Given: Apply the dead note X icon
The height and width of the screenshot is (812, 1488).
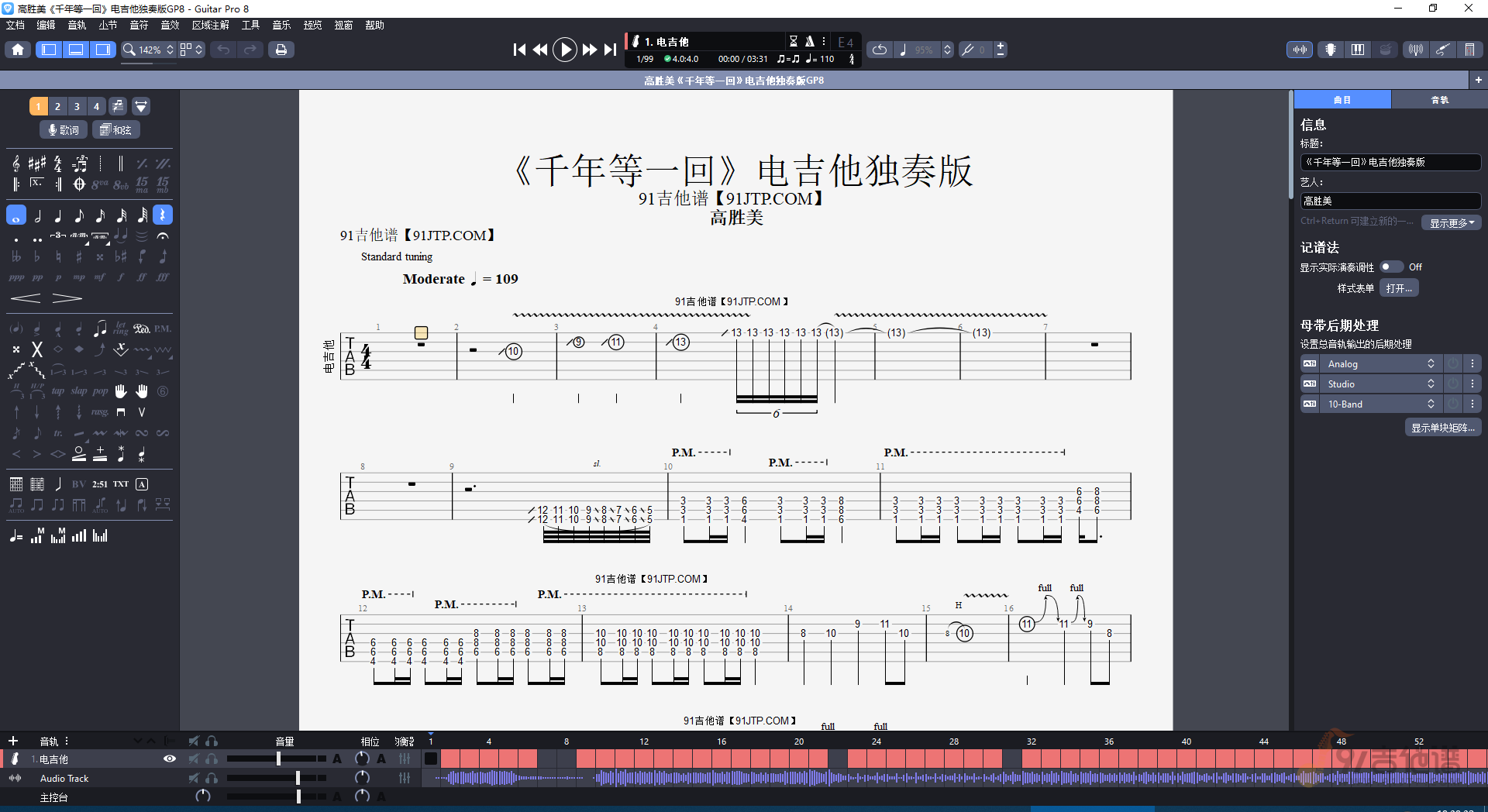Looking at the screenshot, I should (36, 349).
